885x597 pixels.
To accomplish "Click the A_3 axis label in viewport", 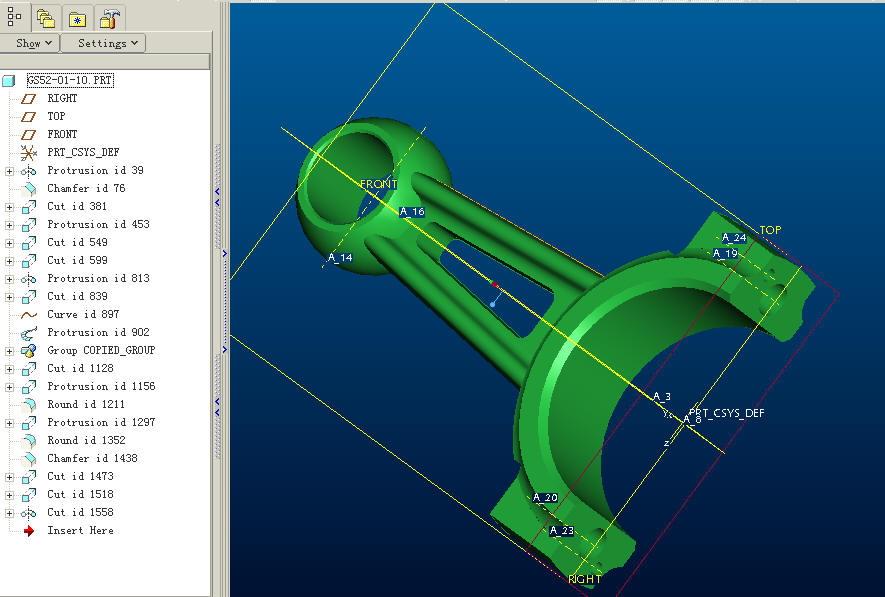I will click(x=662, y=396).
